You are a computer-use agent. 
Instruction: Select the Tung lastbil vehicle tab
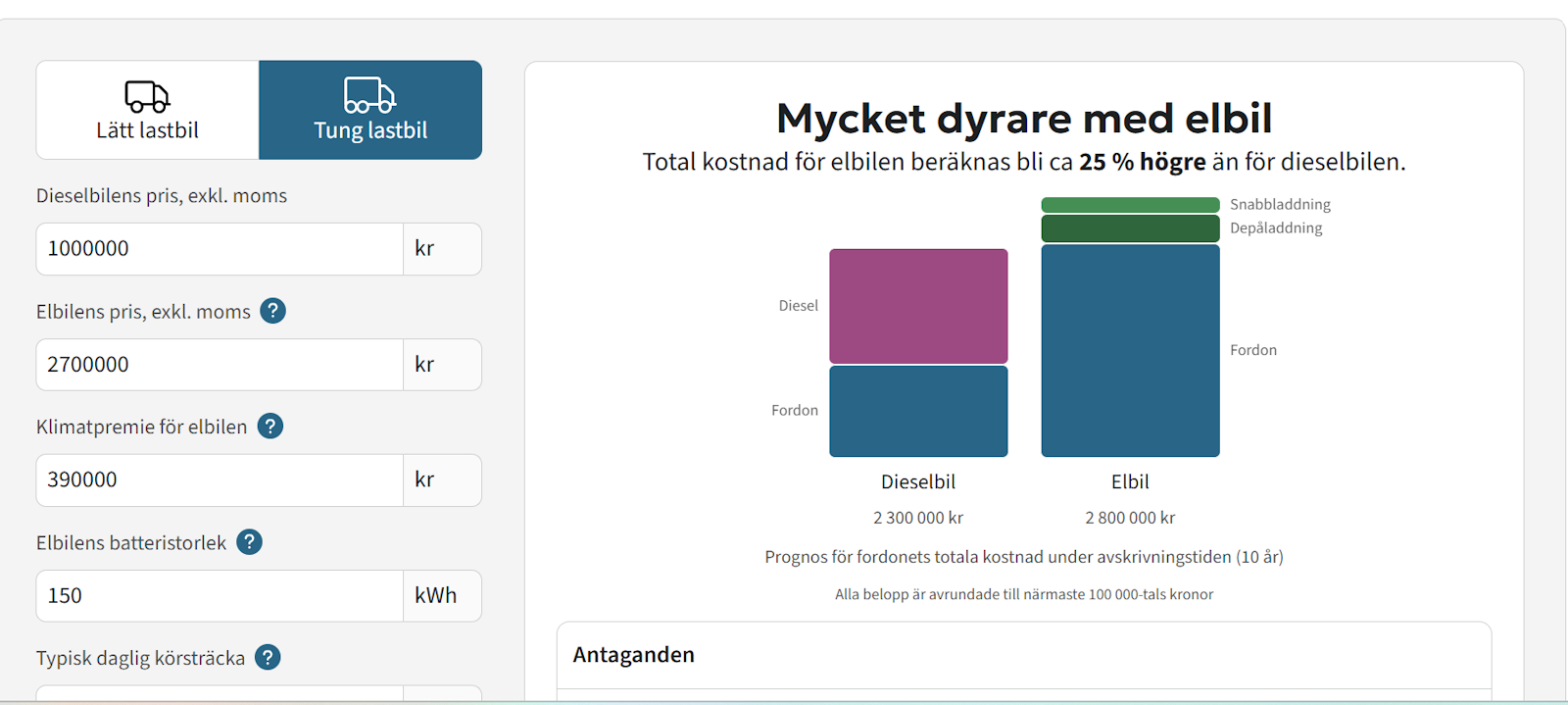click(x=370, y=111)
